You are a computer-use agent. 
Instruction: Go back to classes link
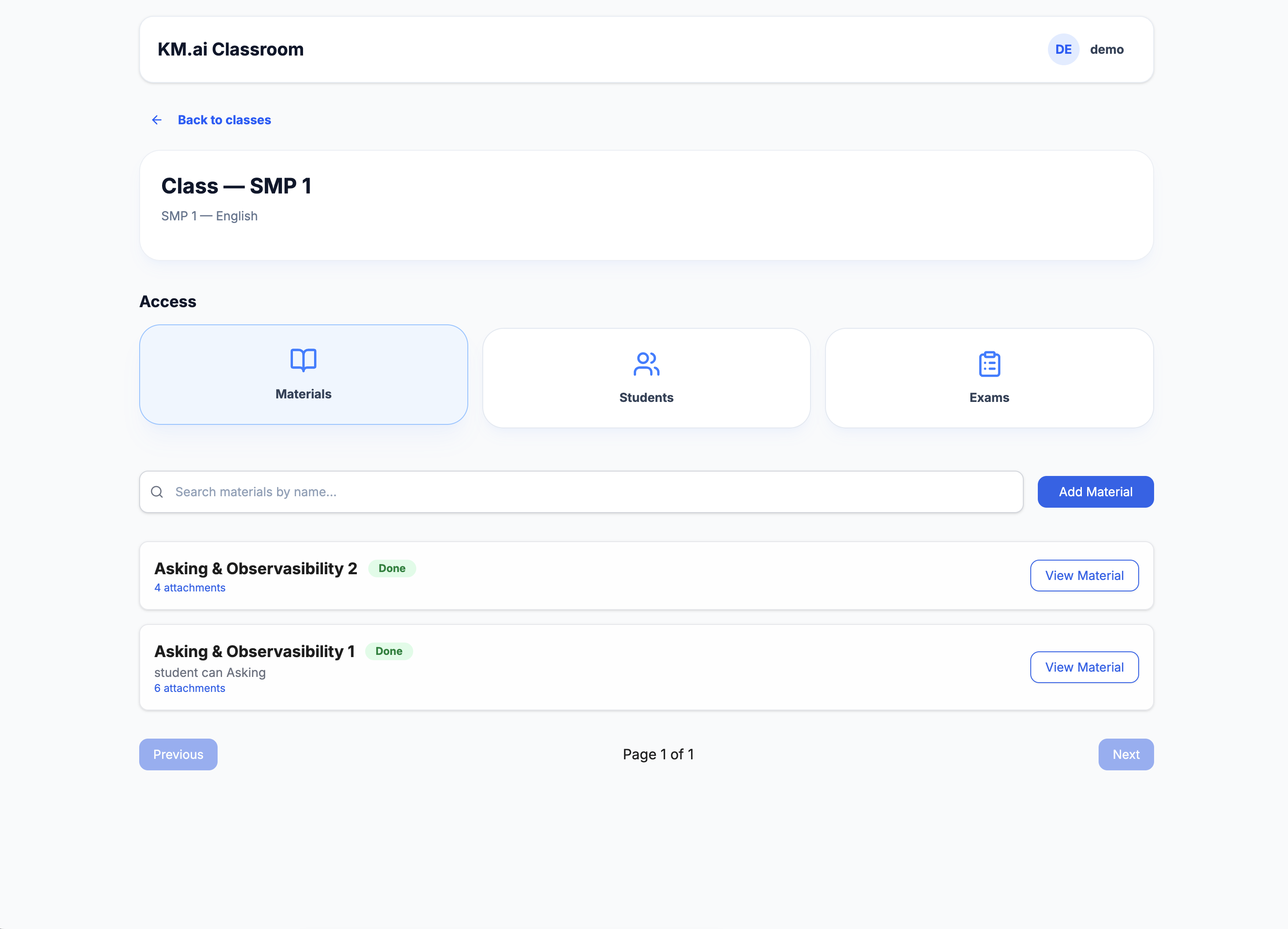pyautogui.click(x=224, y=120)
